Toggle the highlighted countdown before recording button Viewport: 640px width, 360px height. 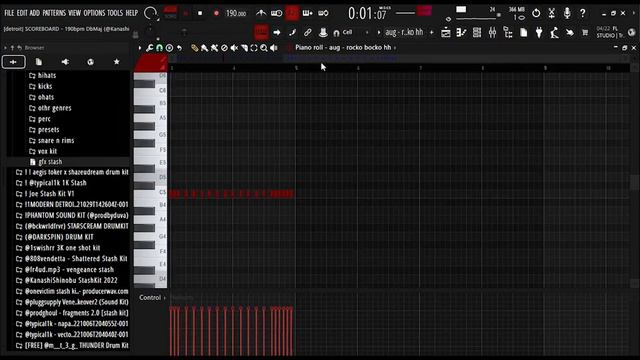292,13
